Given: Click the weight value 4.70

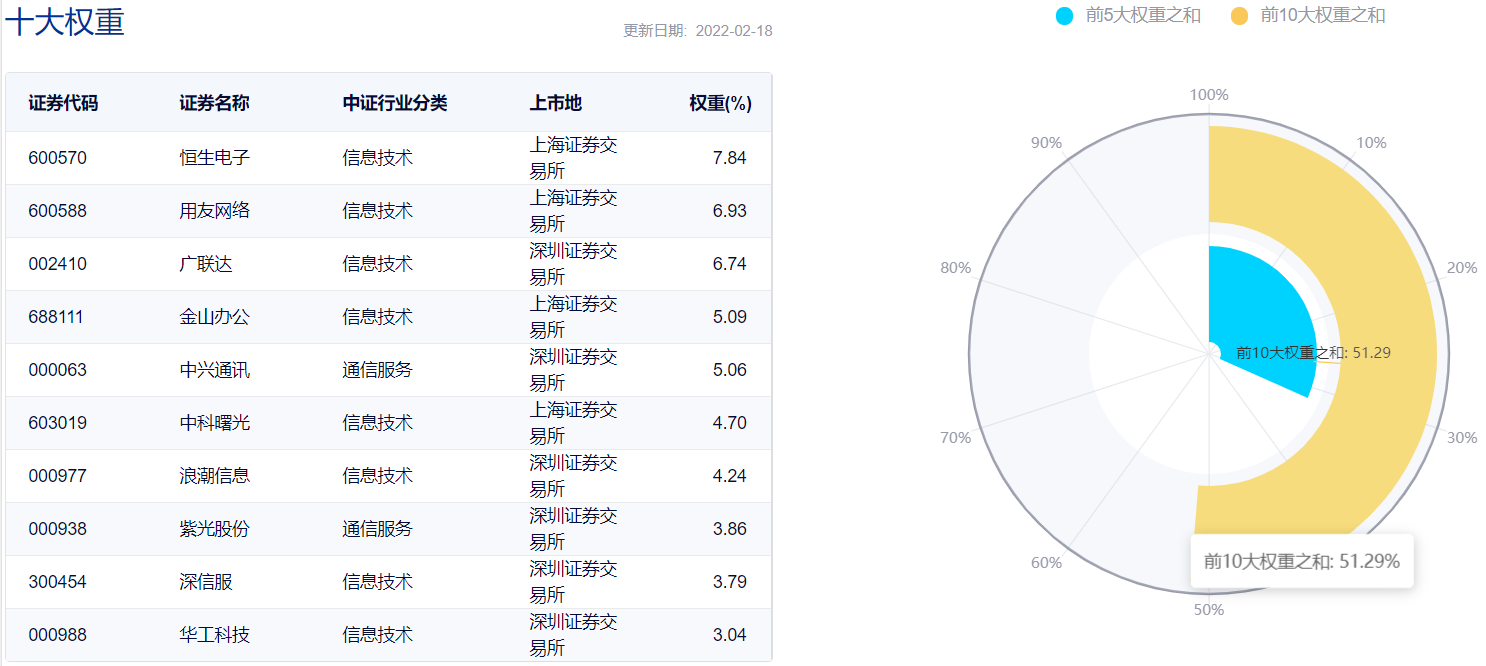Looking at the screenshot, I should pyautogui.click(x=729, y=423).
